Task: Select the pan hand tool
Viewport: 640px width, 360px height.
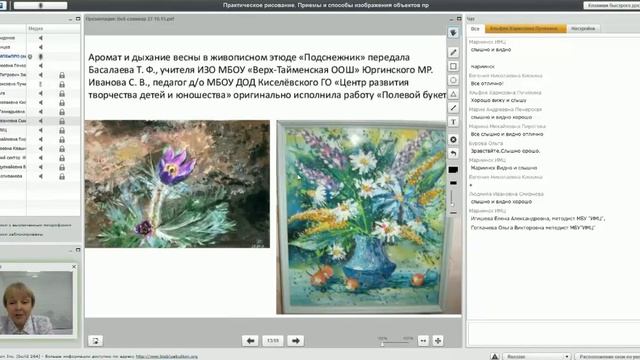Action: coord(453,33)
